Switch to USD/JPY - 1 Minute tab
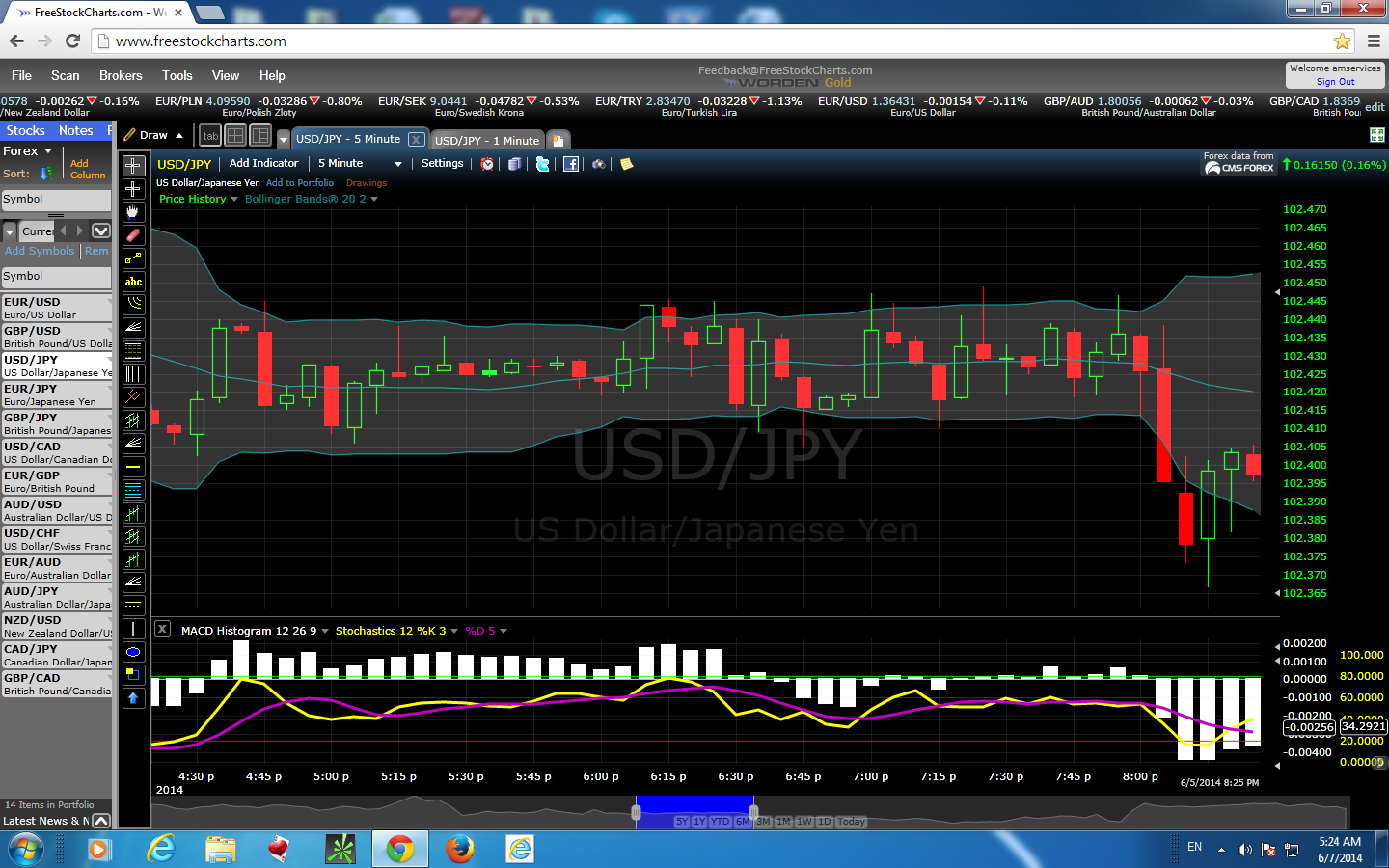The height and width of the screenshot is (868, 1389). [x=487, y=141]
